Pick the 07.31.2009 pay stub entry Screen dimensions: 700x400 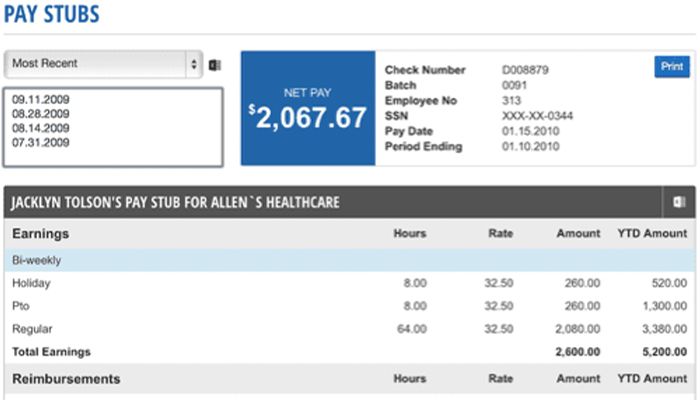tap(40, 143)
